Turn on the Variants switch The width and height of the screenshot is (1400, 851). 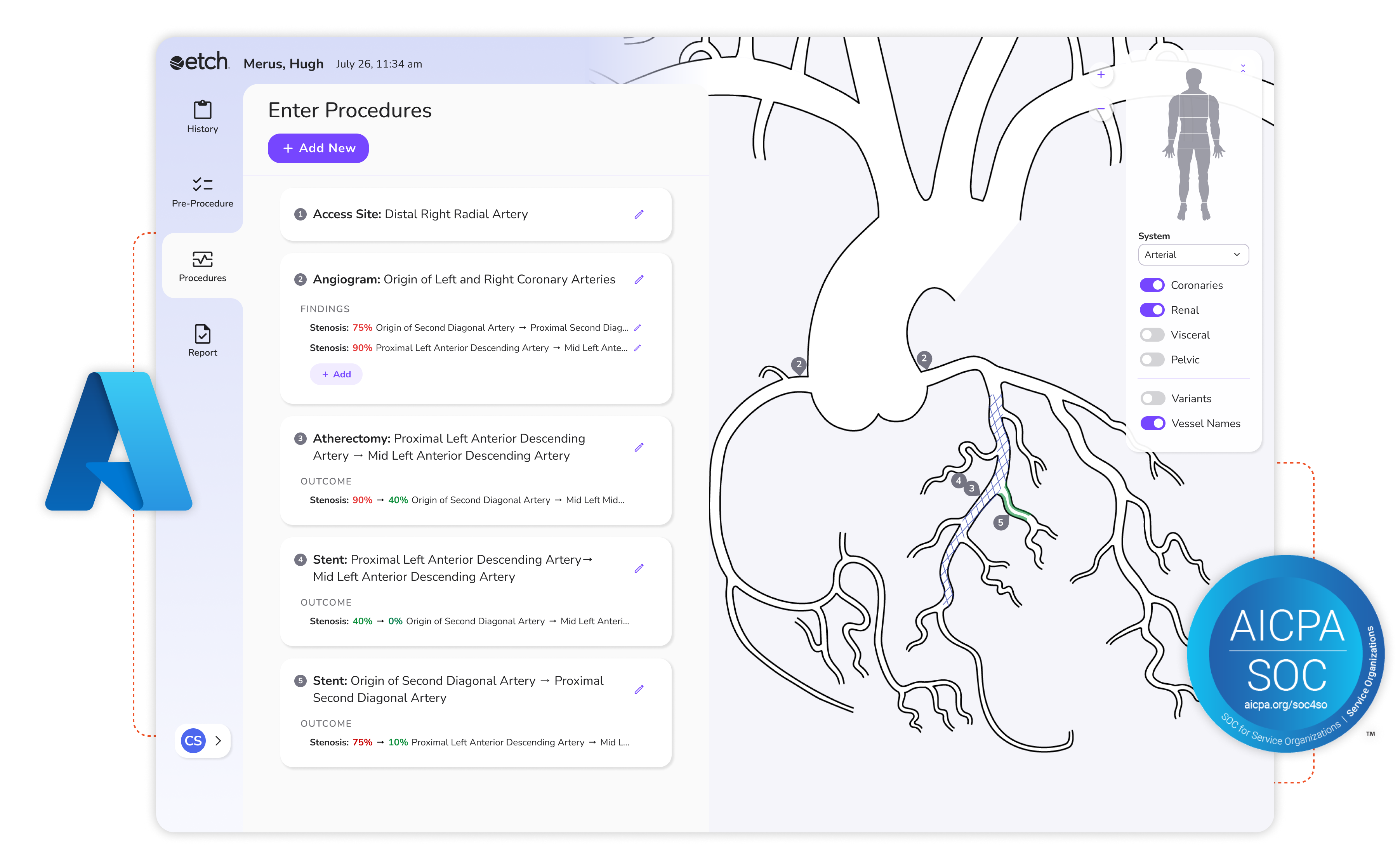(1152, 398)
